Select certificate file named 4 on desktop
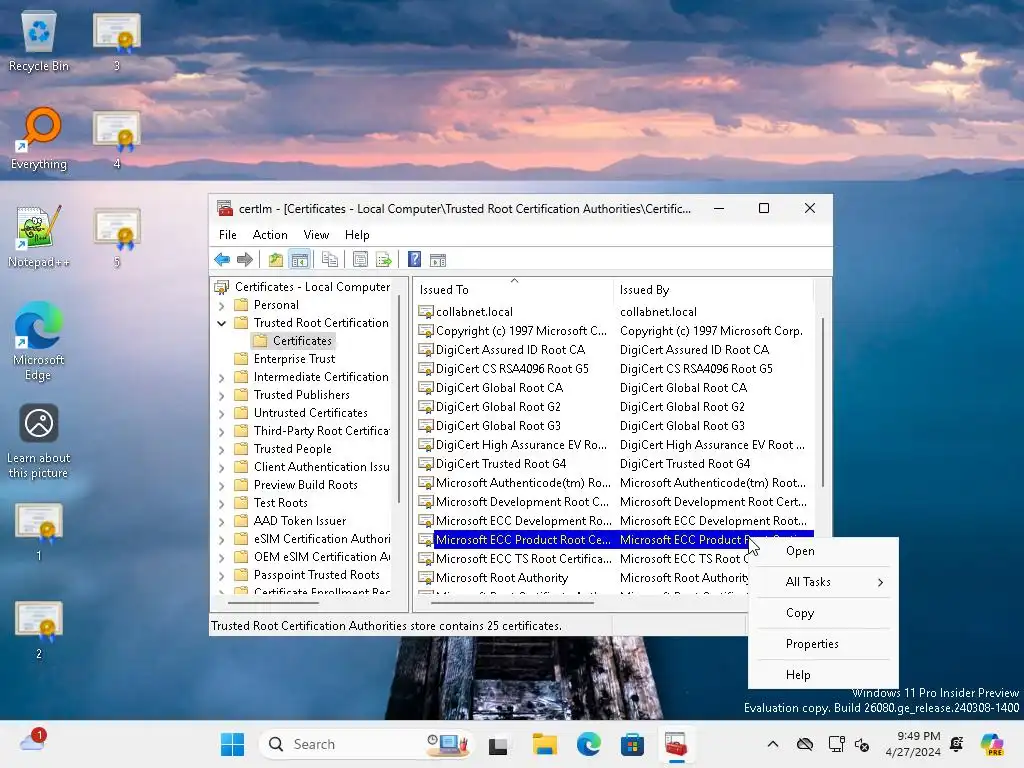This screenshot has width=1024, height=768. pyautogui.click(x=117, y=138)
